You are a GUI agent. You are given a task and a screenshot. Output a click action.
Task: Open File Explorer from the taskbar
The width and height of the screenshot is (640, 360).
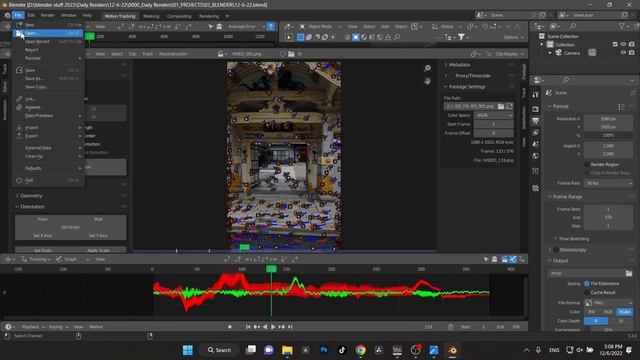pyautogui.click(x=287, y=350)
